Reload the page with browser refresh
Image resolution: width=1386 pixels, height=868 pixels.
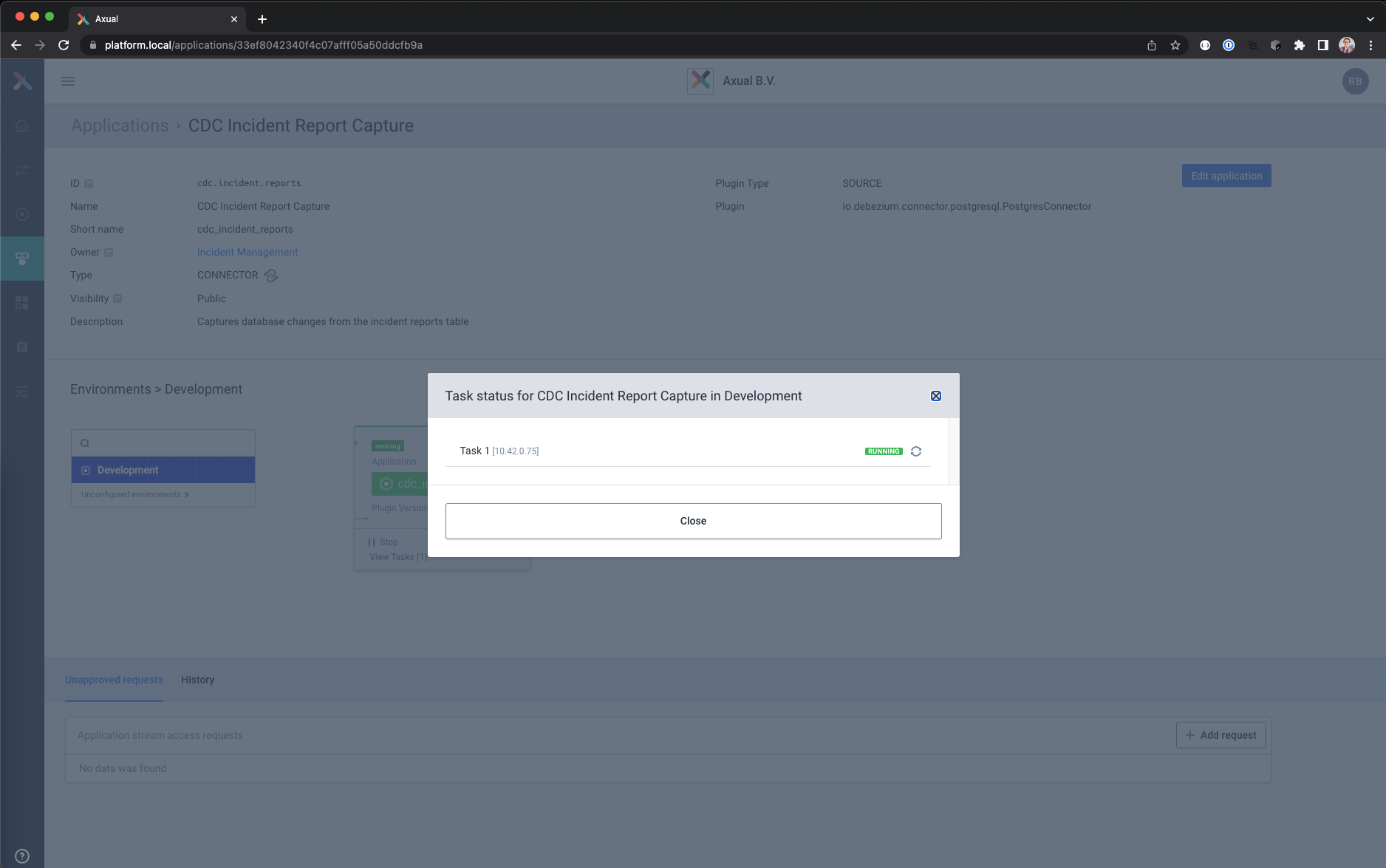tap(64, 45)
